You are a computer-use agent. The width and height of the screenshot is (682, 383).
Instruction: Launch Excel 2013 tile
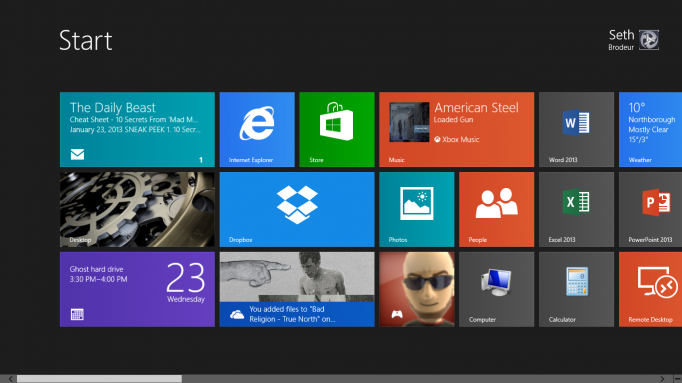(576, 209)
